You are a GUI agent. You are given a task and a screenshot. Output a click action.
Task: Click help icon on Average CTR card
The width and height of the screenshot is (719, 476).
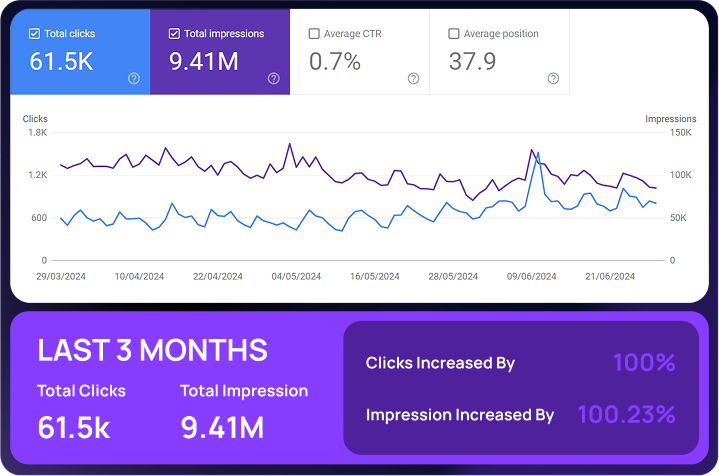point(413,79)
